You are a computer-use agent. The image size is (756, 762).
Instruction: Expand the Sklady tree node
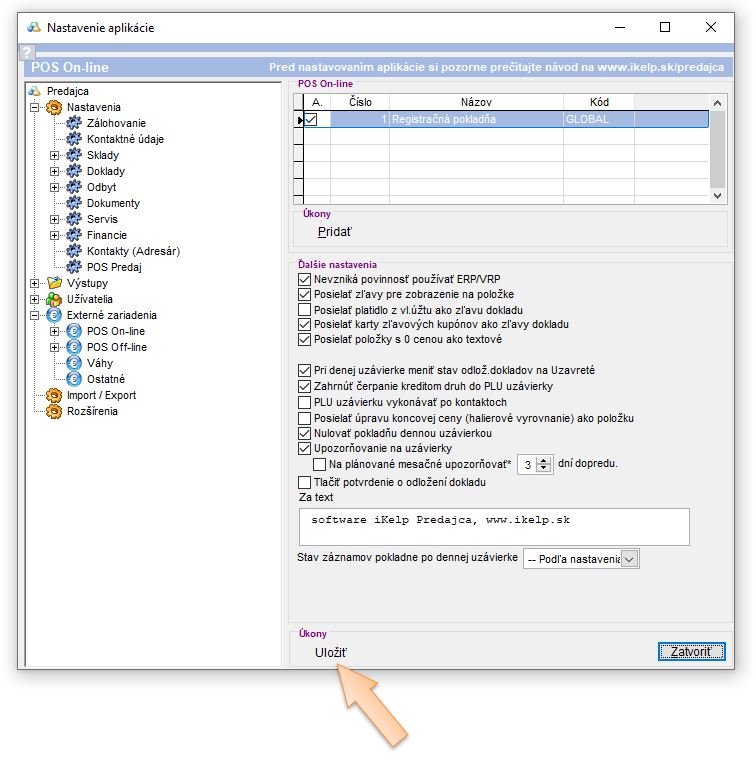(x=55, y=155)
